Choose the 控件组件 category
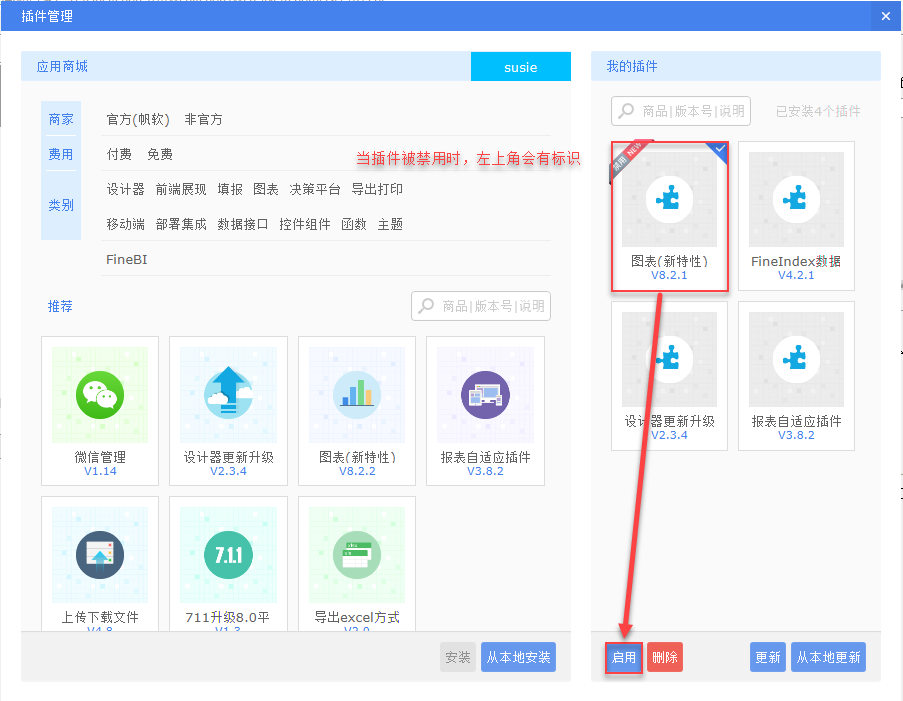The image size is (903, 701). (305, 224)
